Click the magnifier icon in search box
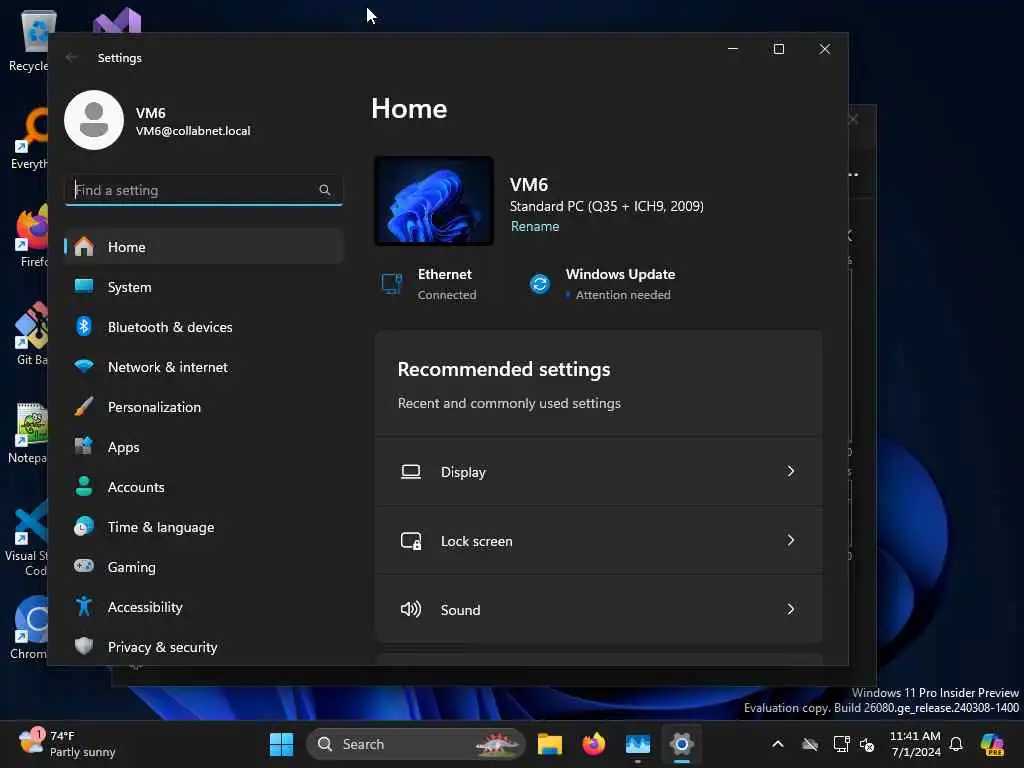This screenshot has height=768, width=1024. [325, 190]
